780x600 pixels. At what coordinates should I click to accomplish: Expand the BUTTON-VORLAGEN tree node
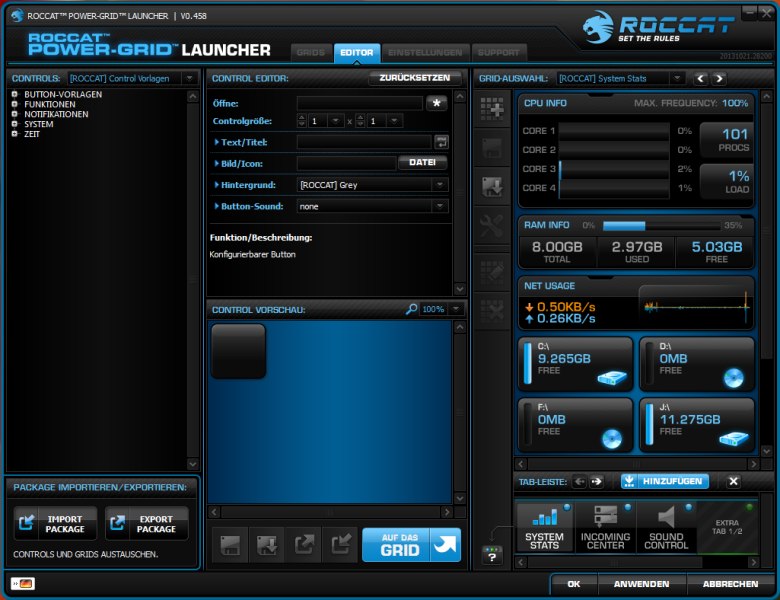(x=14, y=94)
